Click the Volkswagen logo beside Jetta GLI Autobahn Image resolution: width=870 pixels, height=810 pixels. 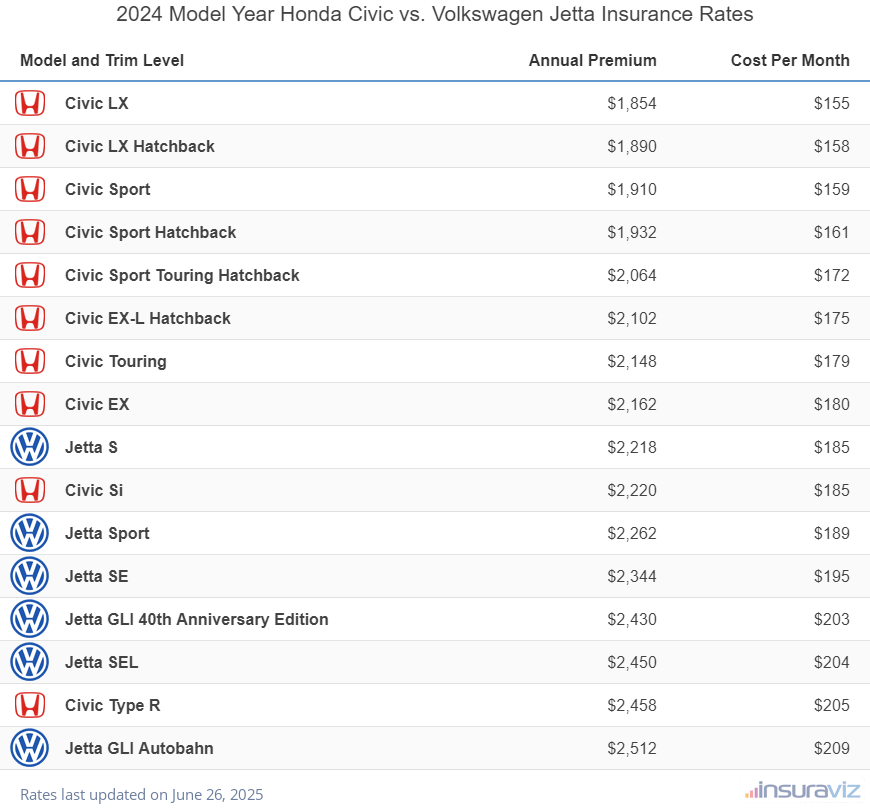pos(29,748)
